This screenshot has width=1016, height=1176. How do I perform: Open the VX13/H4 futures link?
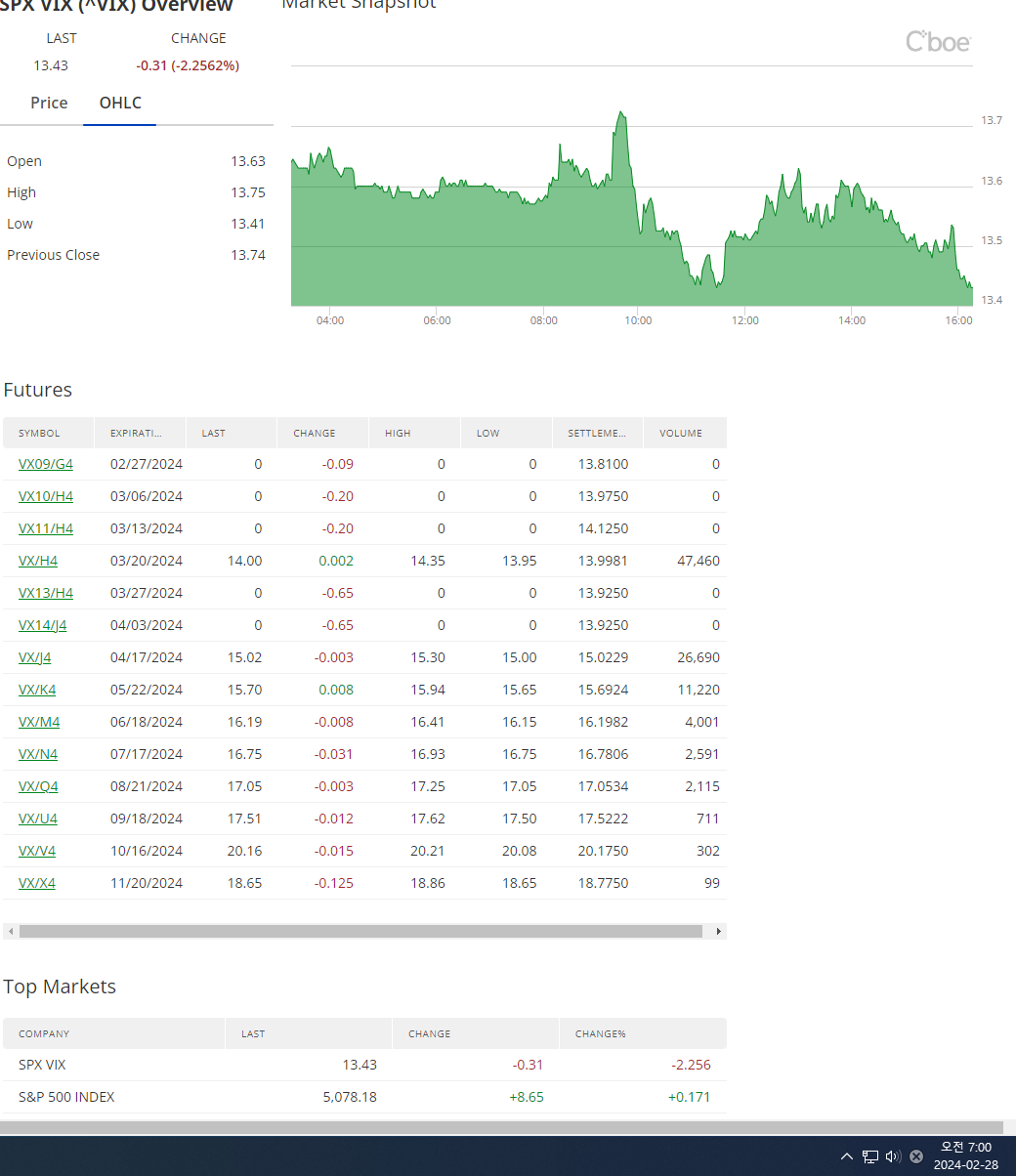pos(46,593)
